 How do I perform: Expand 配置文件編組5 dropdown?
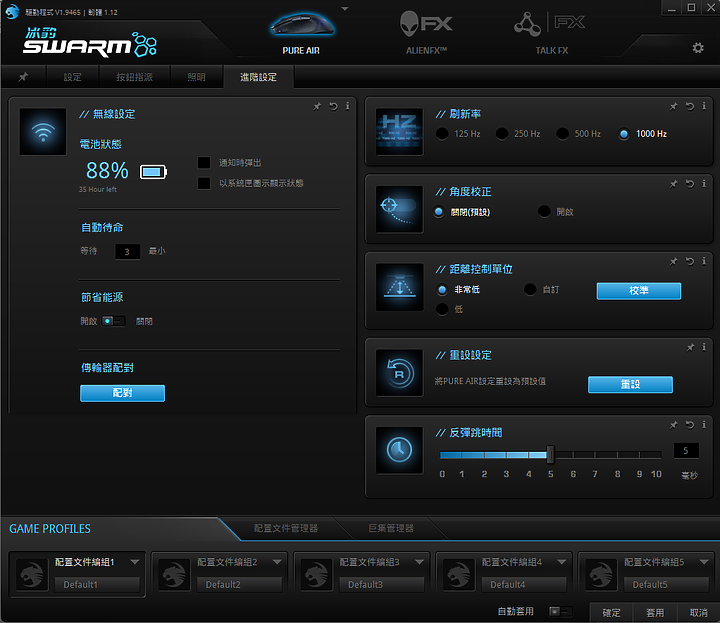[704, 562]
